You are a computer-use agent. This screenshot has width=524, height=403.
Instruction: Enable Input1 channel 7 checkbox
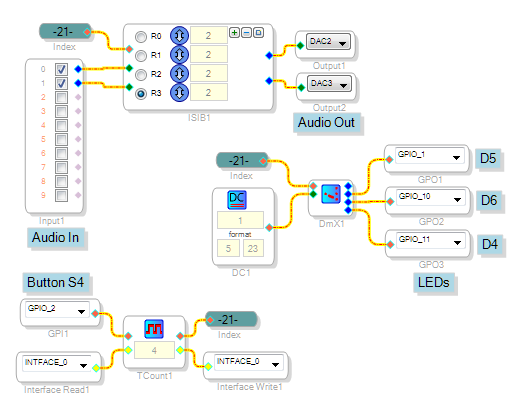61,167
